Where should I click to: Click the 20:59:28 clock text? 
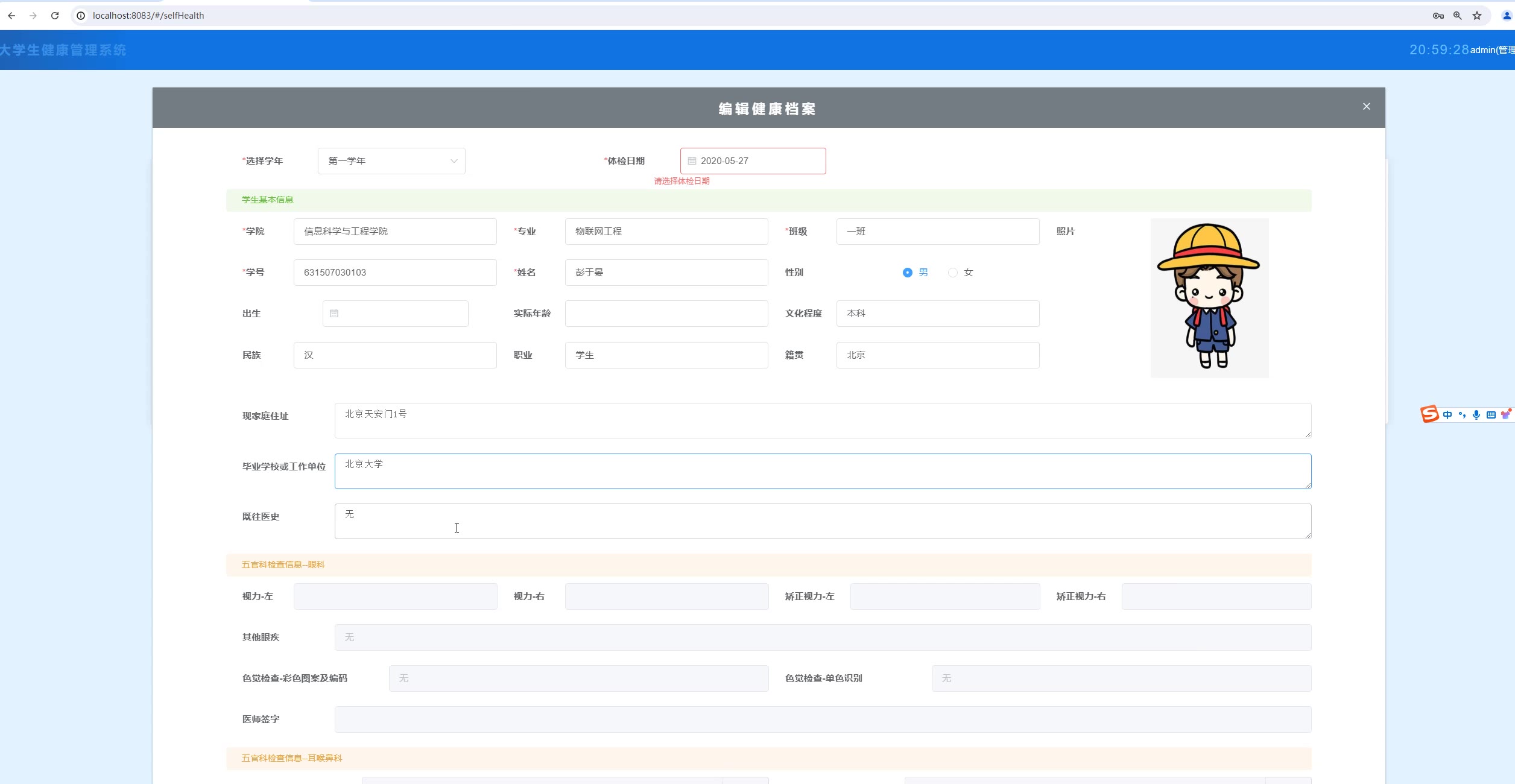1439,50
